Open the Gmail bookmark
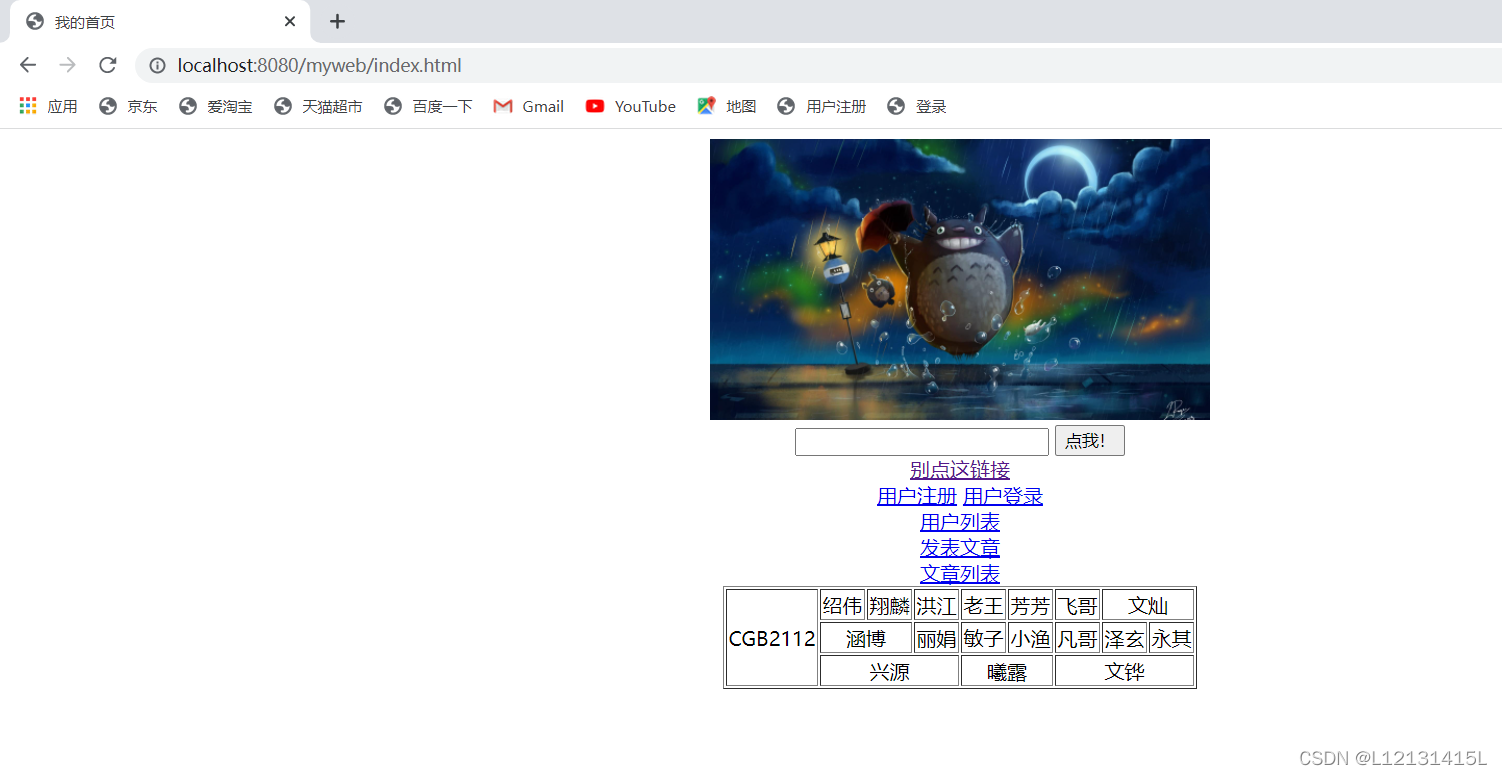Viewport: 1502px width, 775px height. tap(529, 106)
